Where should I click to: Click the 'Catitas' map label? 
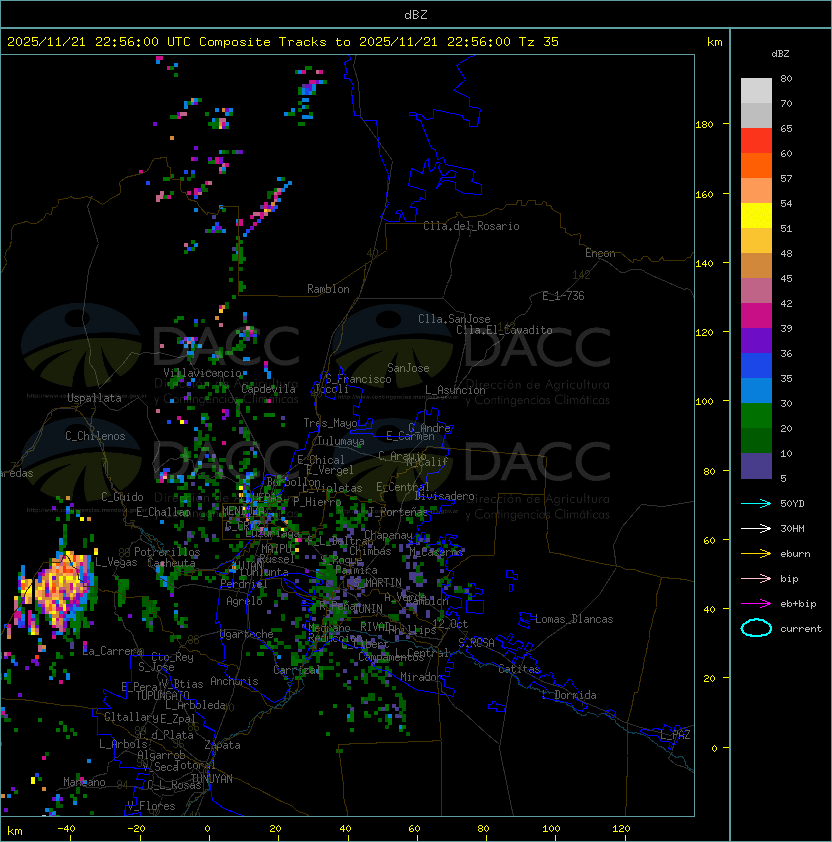click(519, 669)
